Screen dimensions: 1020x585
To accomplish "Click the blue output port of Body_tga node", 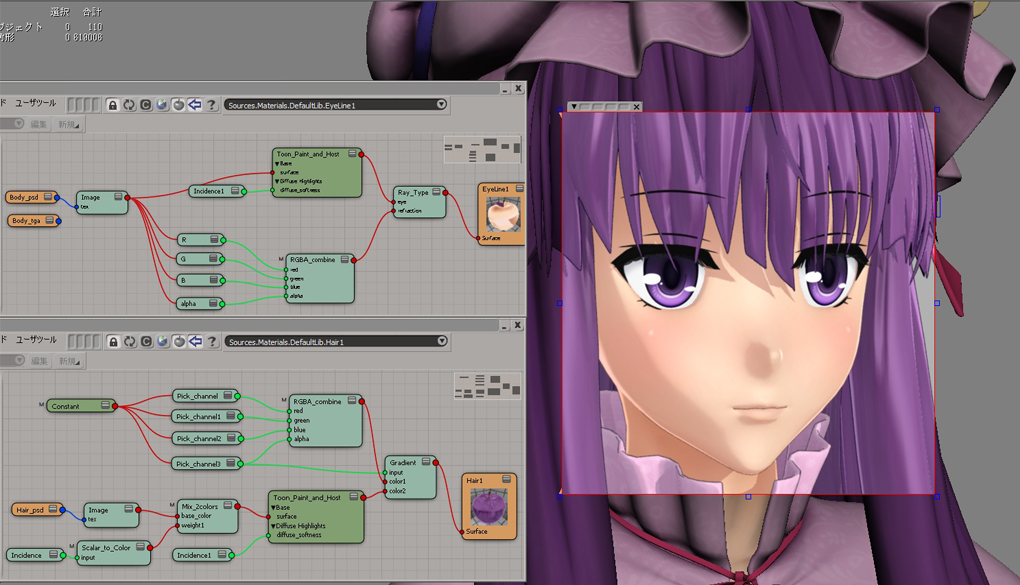I will click(x=59, y=221).
